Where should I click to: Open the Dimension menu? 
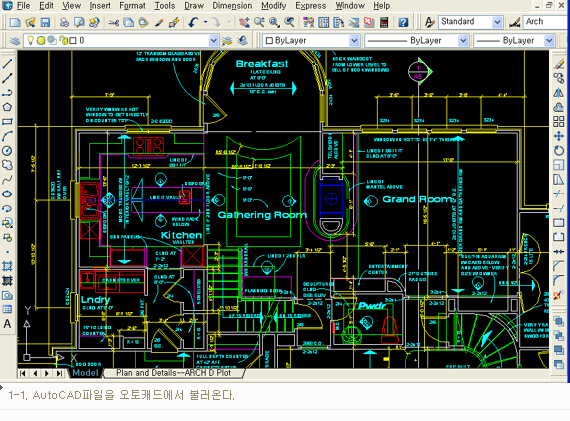[232, 6]
